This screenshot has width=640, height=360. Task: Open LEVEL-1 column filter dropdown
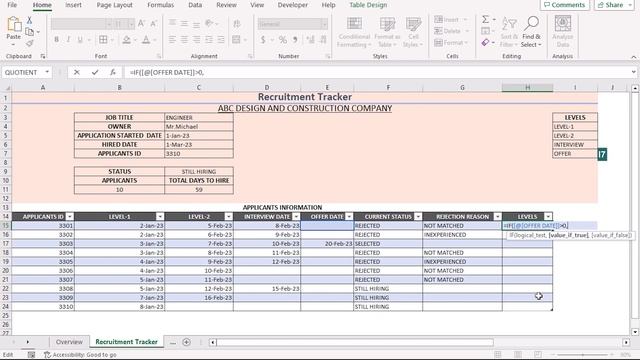pyautogui.click(x=160, y=217)
